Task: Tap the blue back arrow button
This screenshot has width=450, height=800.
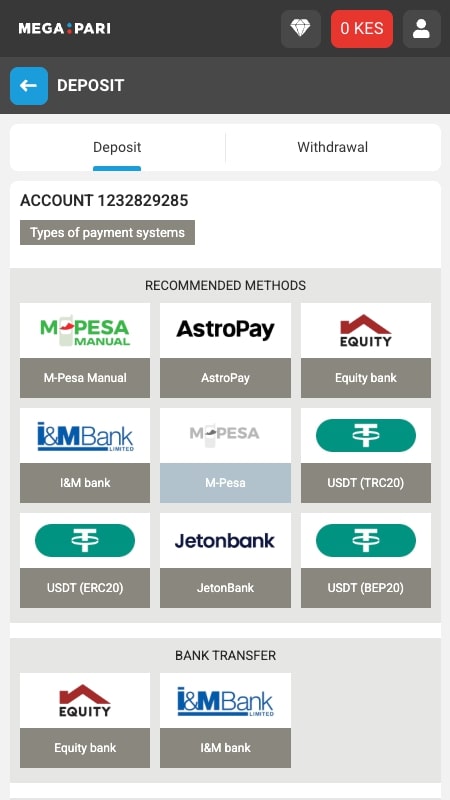Action: coord(29,86)
